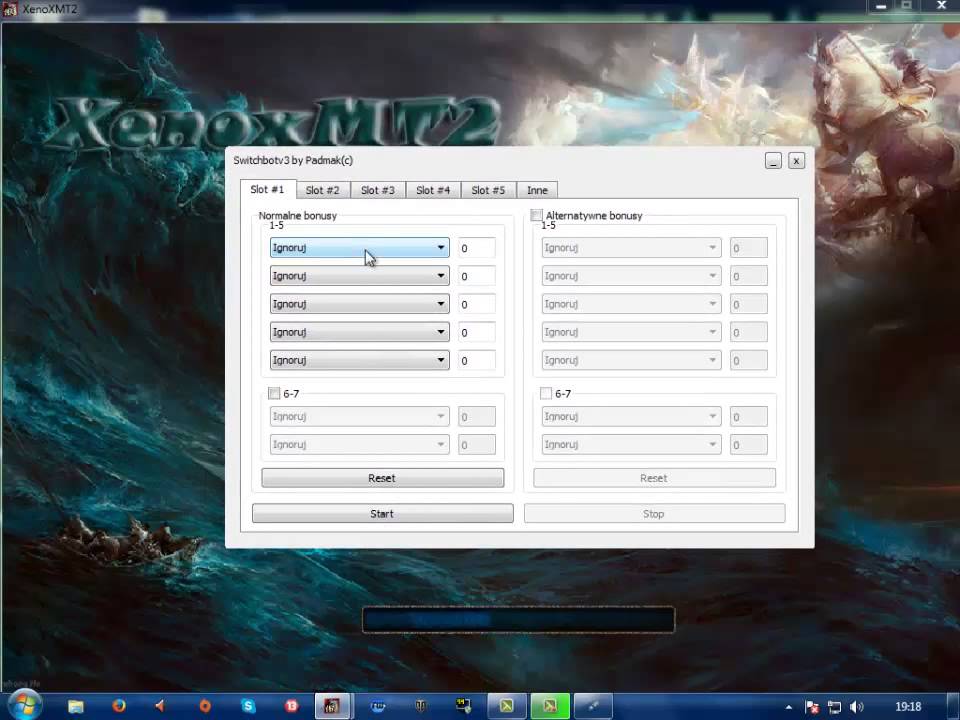Select the highlighted bright green taskbar button
The width and height of the screenshot is (960, 720).
(x=550, y=707)
